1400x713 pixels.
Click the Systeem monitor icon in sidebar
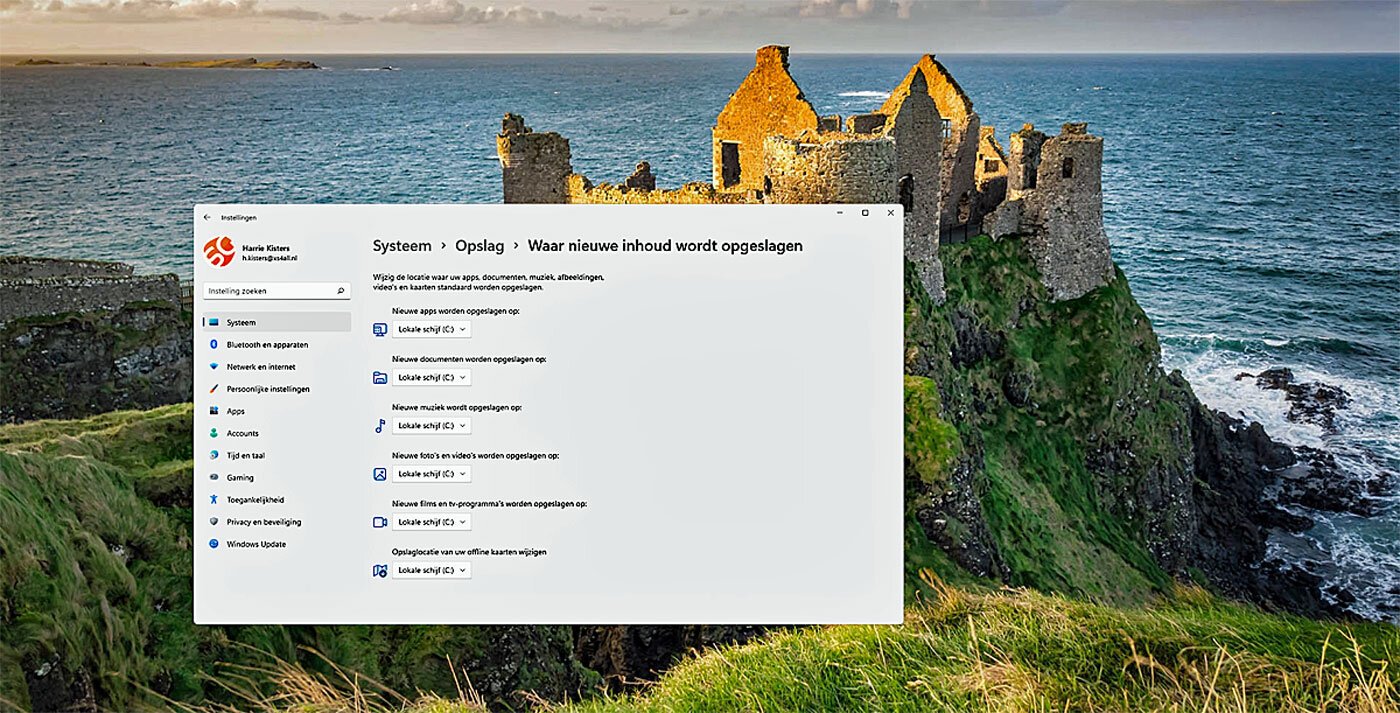[x=214, y=322]
